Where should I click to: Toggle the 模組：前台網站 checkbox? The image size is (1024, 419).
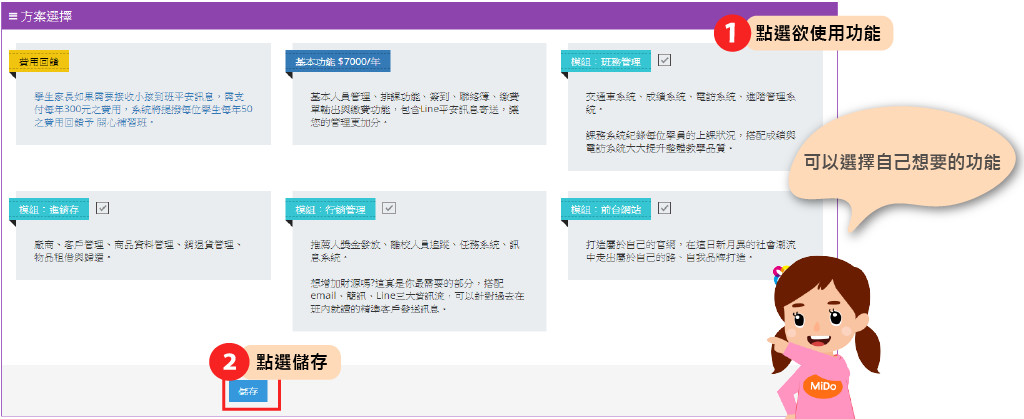(x=664, y=208)
